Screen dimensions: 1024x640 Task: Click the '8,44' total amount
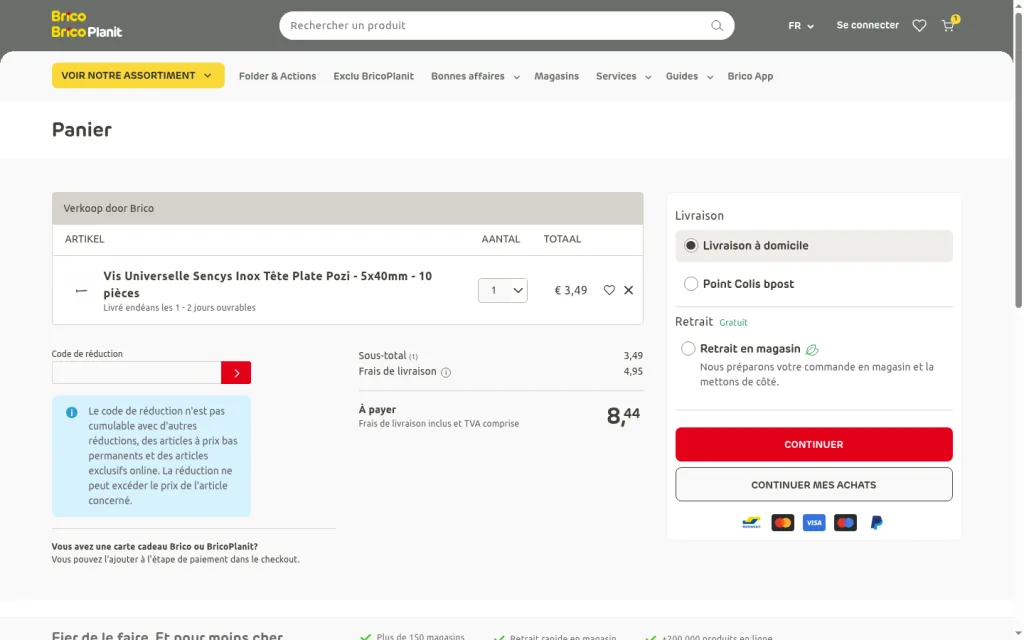click(623, 415)
